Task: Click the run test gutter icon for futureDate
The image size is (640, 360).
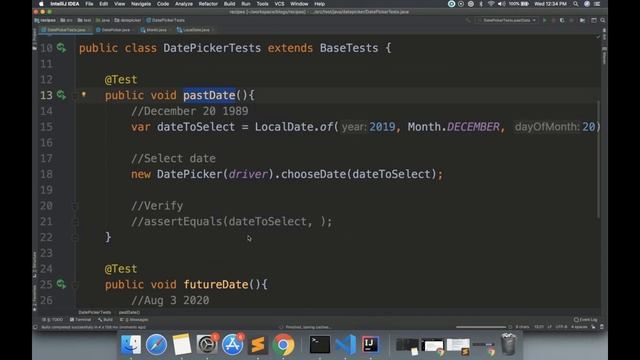Action: pos(61,284)
